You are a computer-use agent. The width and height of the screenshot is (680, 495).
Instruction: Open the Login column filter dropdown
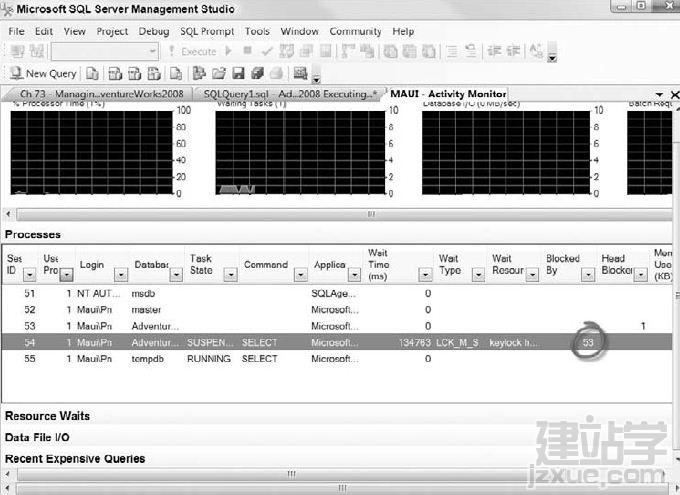(x=121, y=275)
